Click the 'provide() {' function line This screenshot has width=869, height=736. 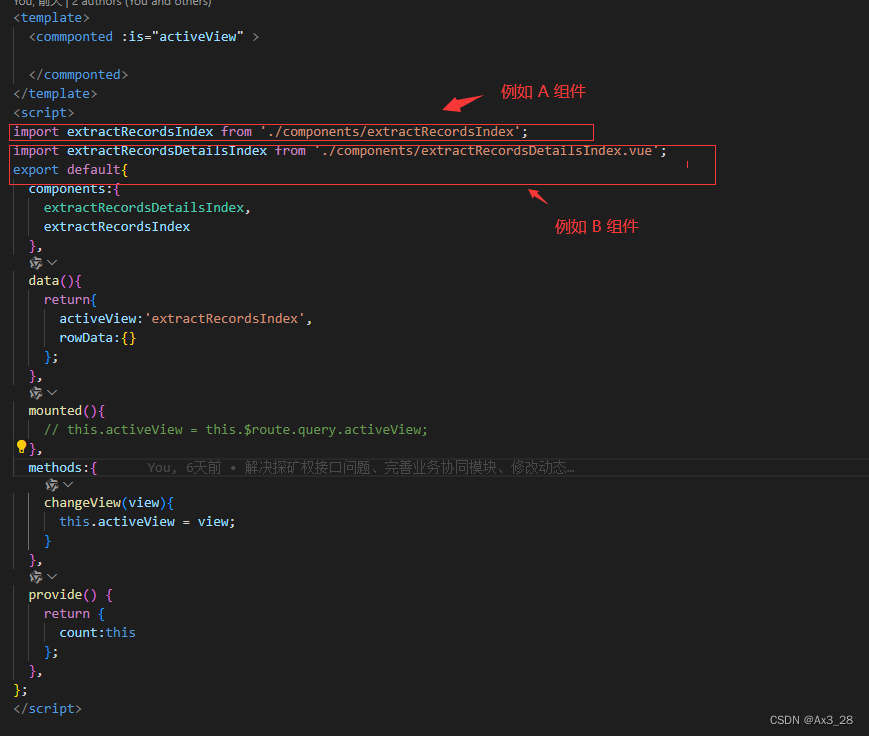click(70, 595)
